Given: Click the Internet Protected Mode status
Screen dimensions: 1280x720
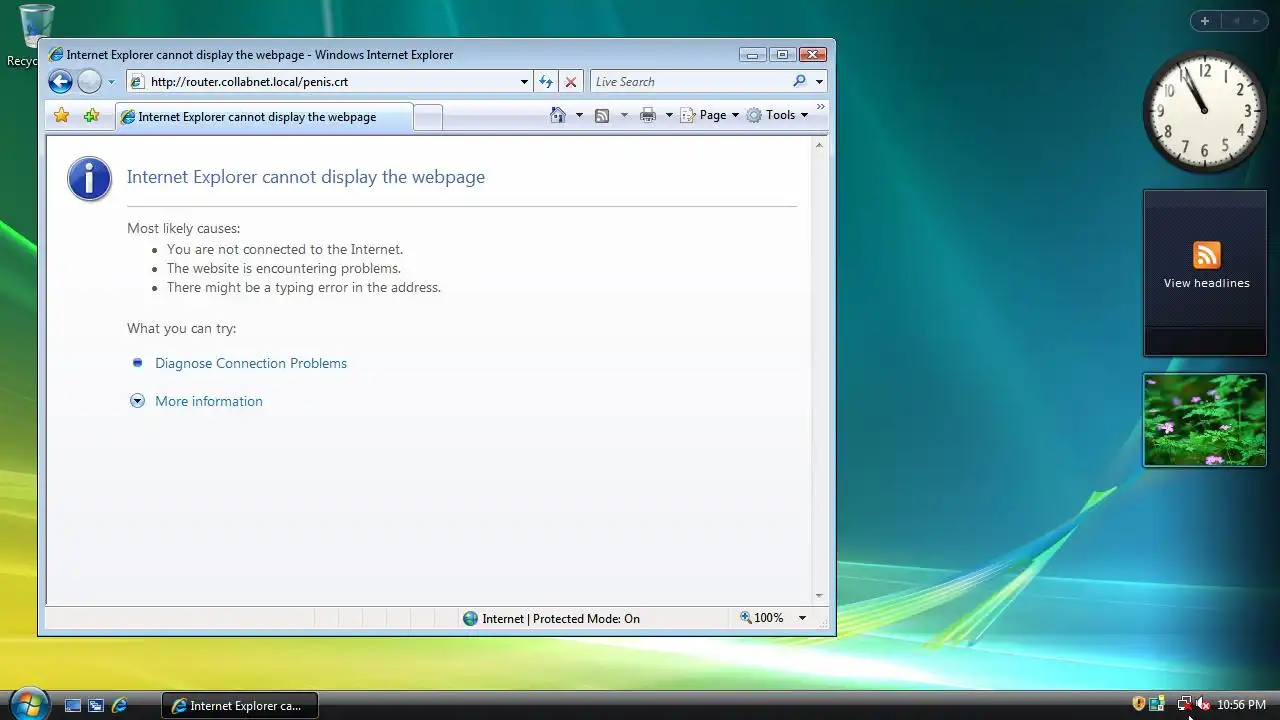Looking at the screenshot, I should click(x=551, y=618).
